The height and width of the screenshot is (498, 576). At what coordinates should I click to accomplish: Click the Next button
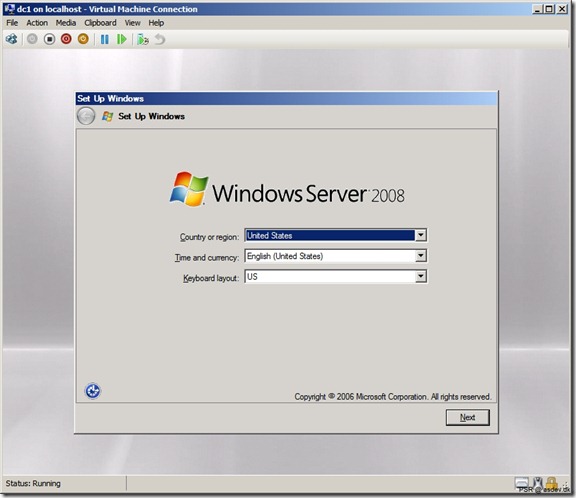tap(468, 418)
